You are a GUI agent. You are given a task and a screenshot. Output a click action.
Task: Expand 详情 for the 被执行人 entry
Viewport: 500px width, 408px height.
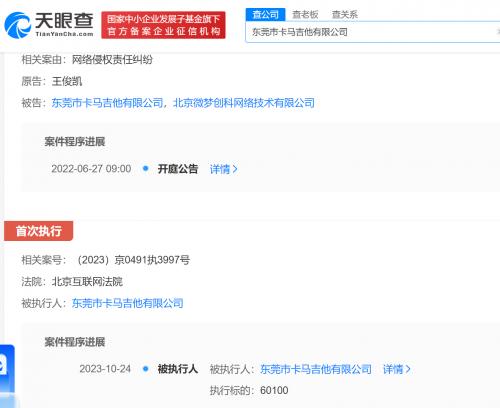click(393, 369)
